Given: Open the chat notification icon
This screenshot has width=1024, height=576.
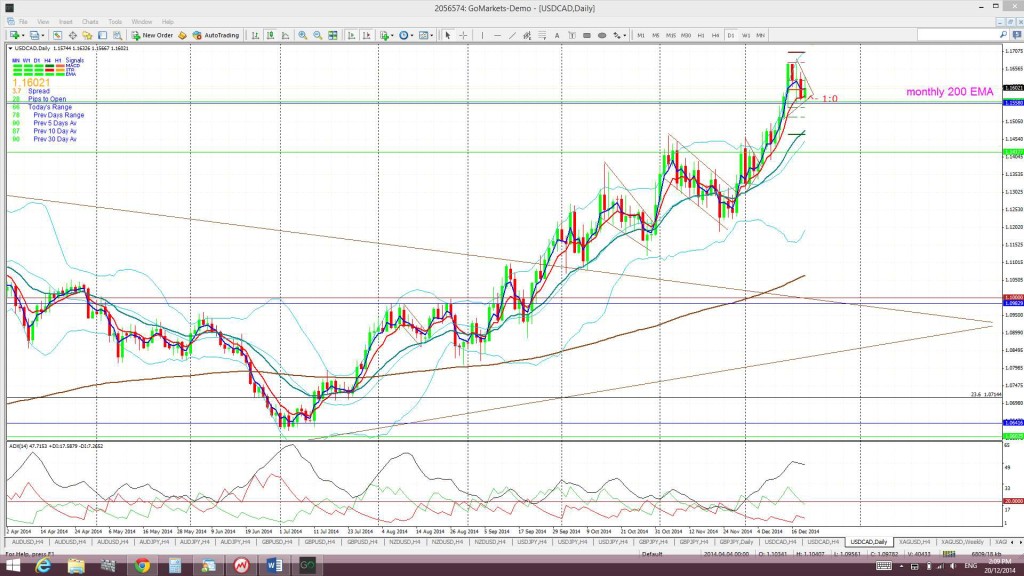Looking at the screenshot, I should coord(1017,35).
